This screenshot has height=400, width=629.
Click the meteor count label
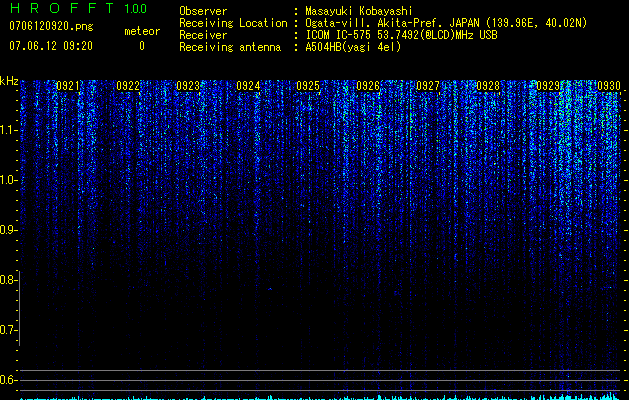[142, 31]
